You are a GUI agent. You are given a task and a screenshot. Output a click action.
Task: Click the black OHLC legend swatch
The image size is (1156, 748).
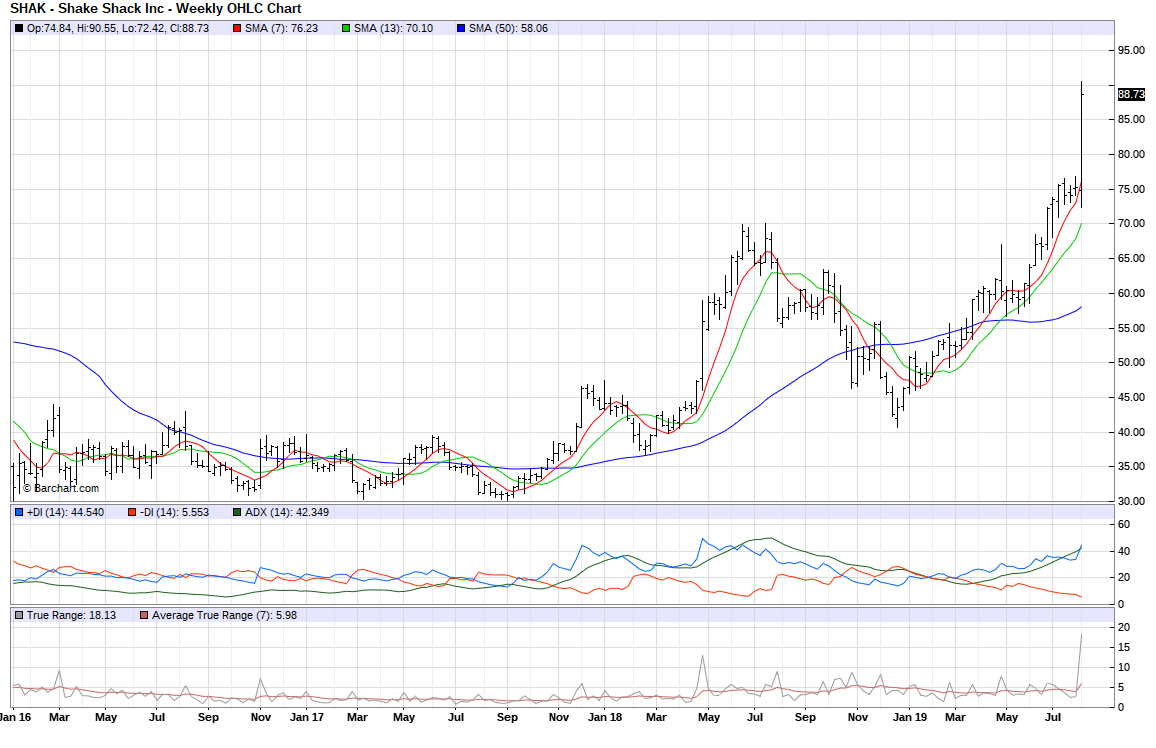19,29
